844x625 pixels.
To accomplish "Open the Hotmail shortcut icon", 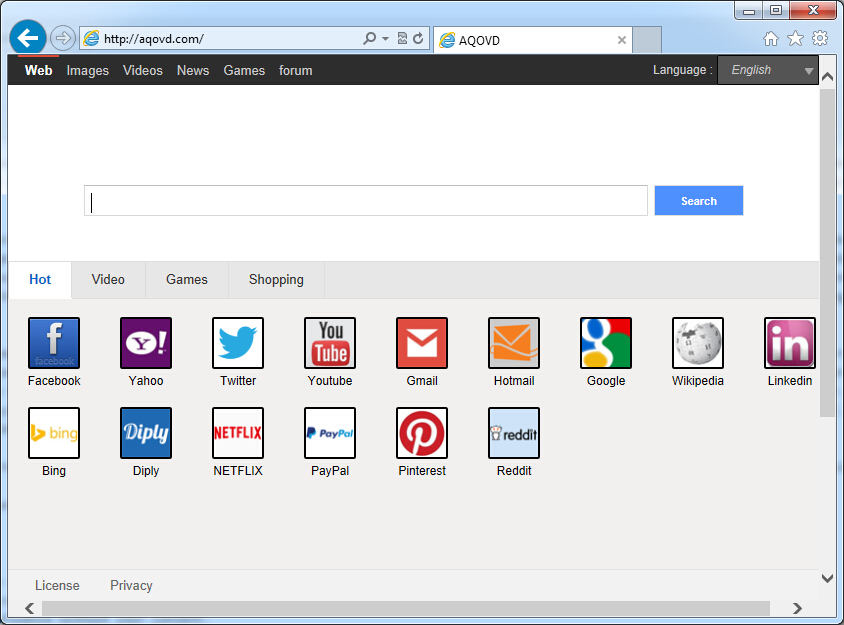I will pyautogui.click(x=514, y=343).
